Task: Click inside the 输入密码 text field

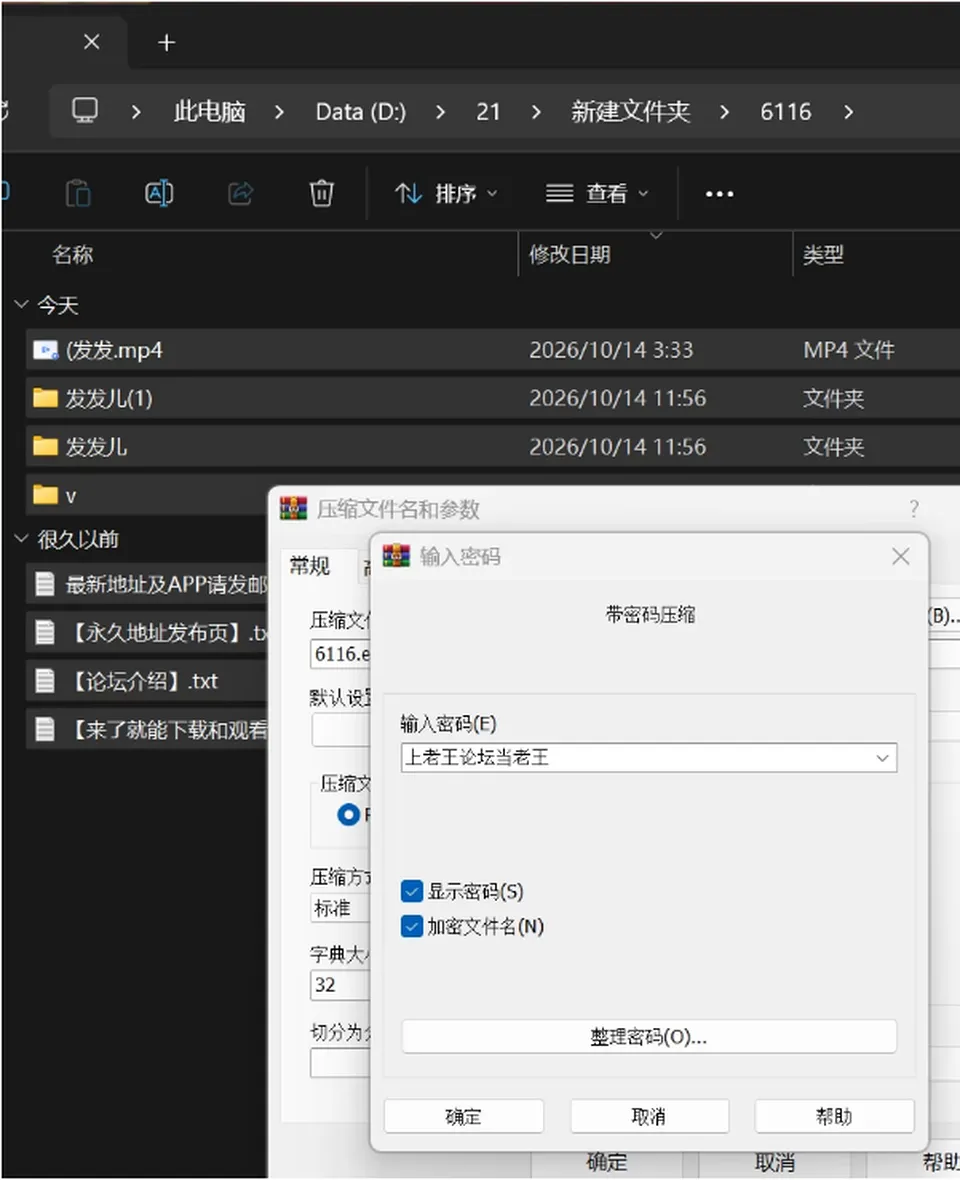Action: pyautogui.click(x=636, y=758)
